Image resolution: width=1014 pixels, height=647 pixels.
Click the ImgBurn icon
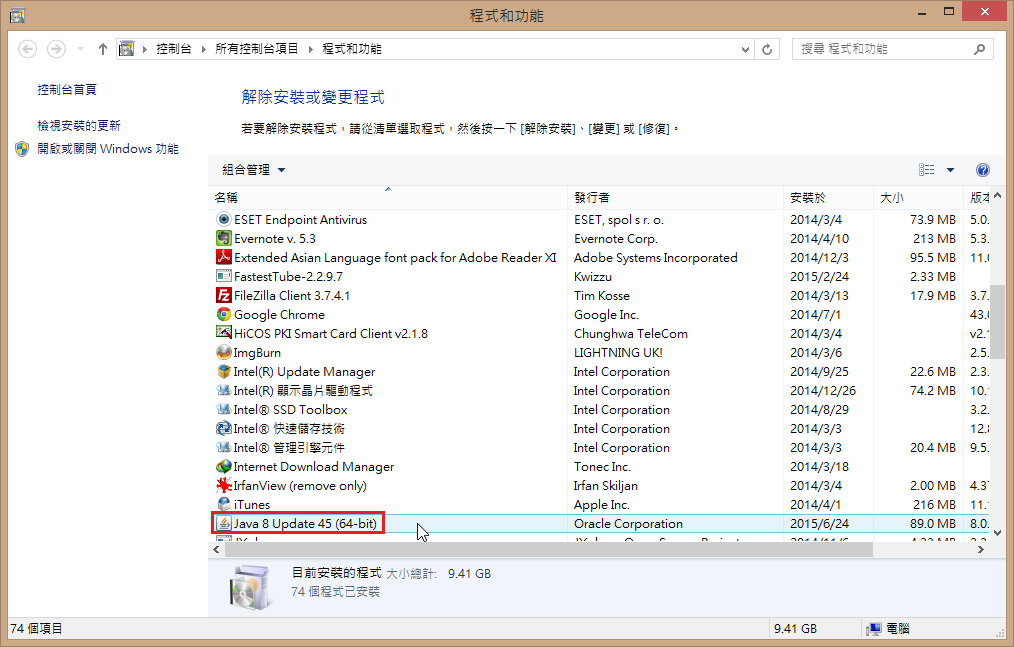tap(224, 353)
